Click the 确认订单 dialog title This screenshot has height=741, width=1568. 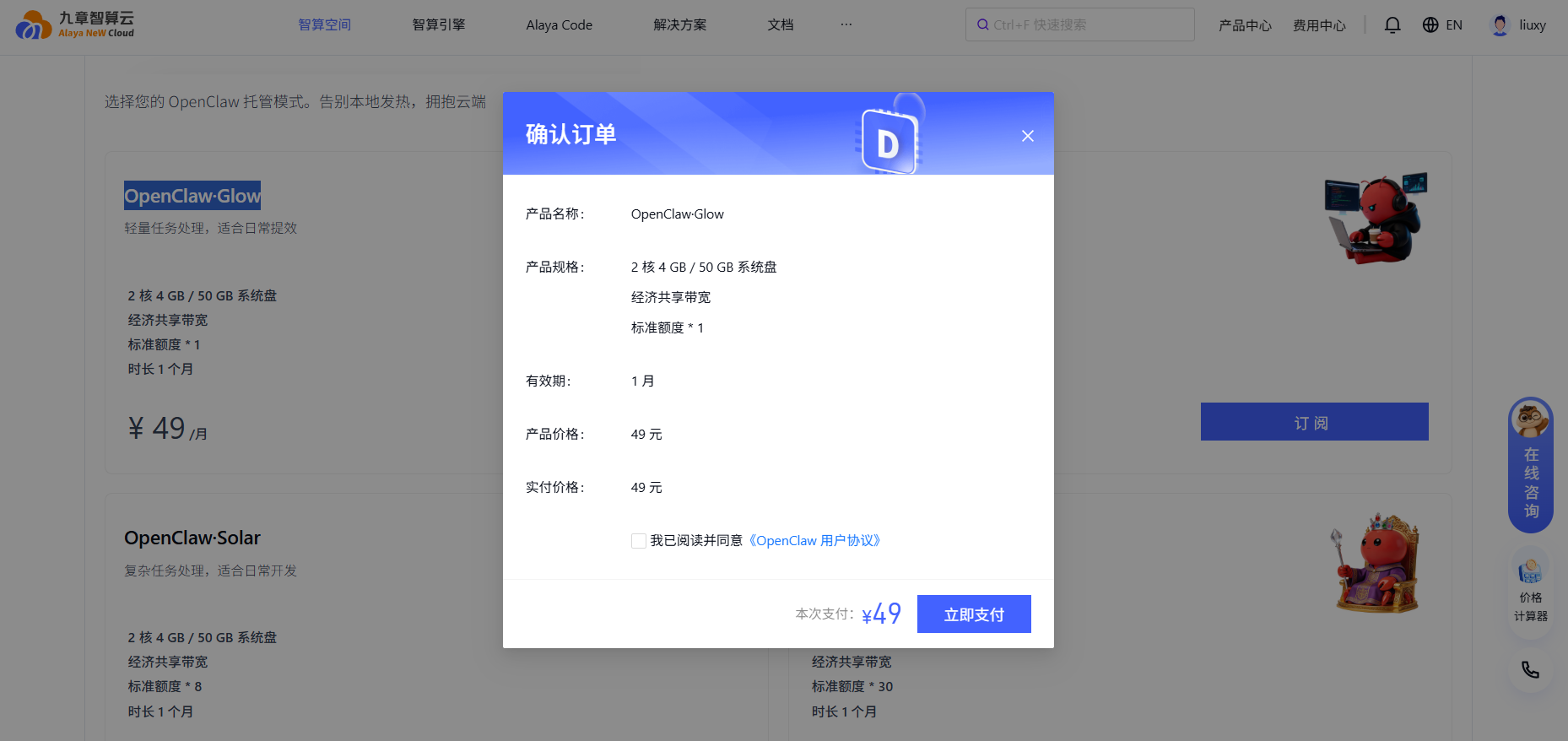pos(570,134)
